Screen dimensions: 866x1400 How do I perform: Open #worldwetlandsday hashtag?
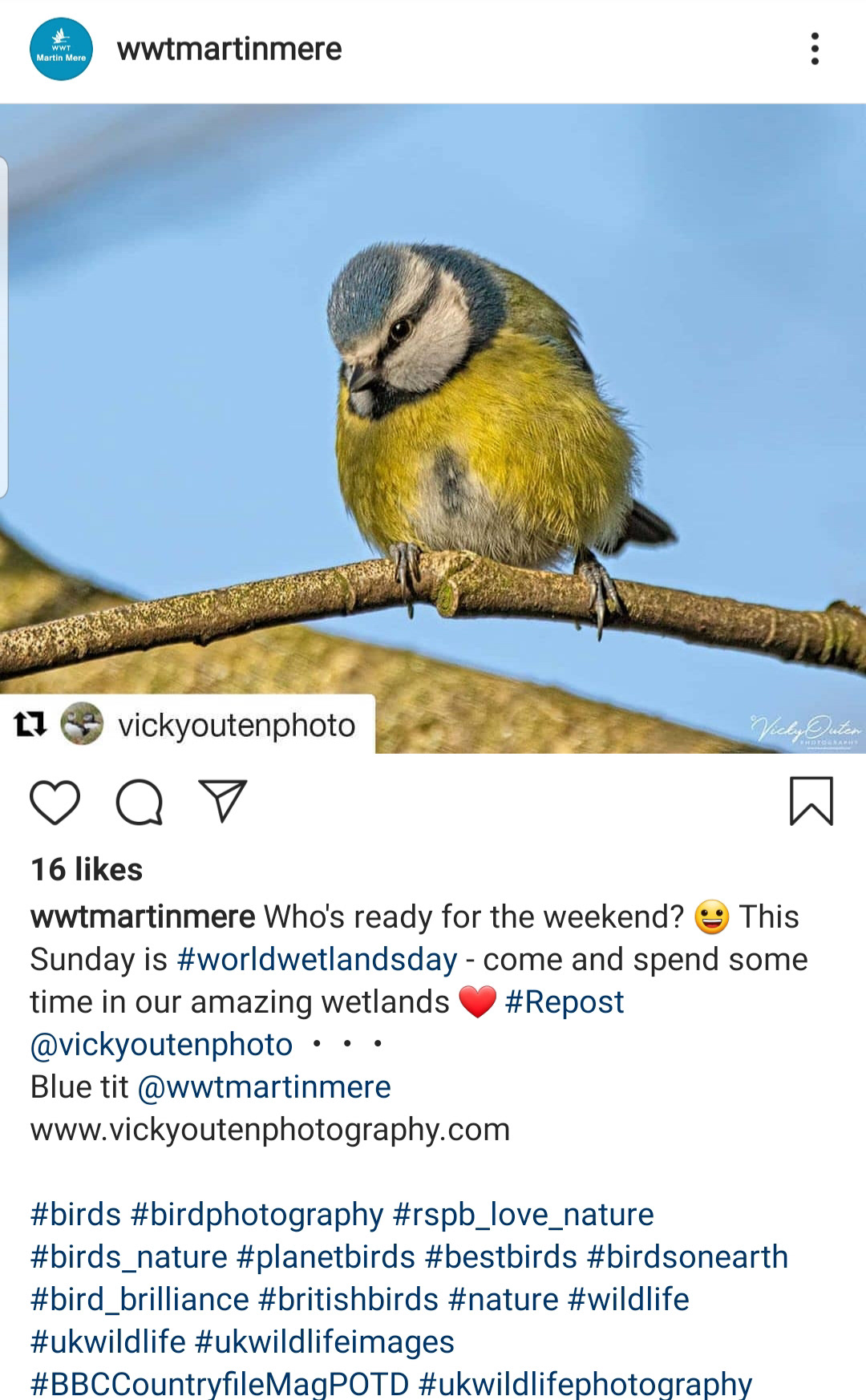pos(317,959)
